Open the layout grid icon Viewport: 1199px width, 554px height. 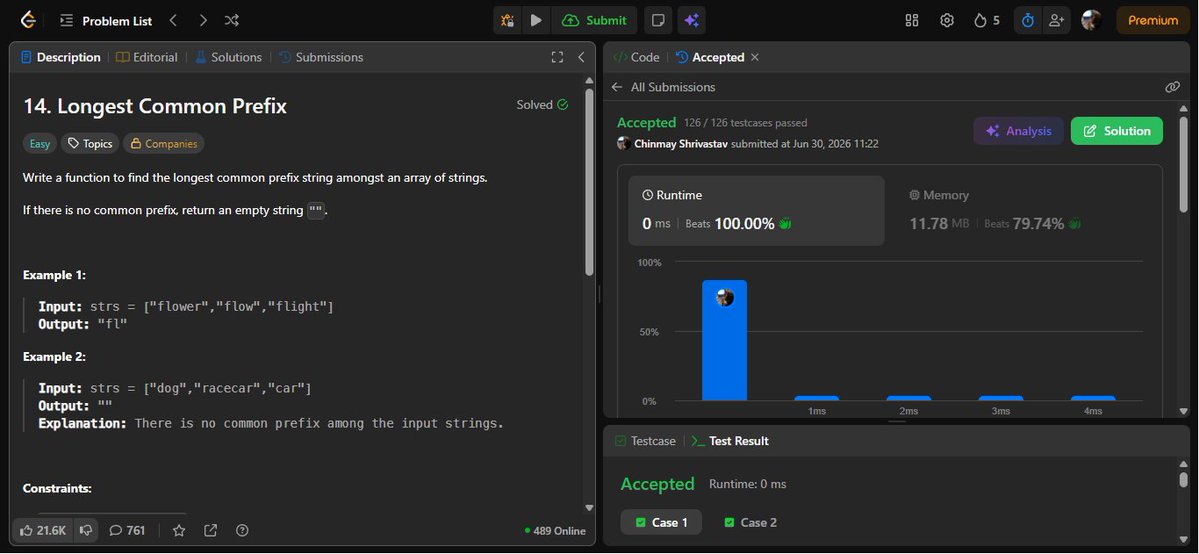tap(911, 21)
